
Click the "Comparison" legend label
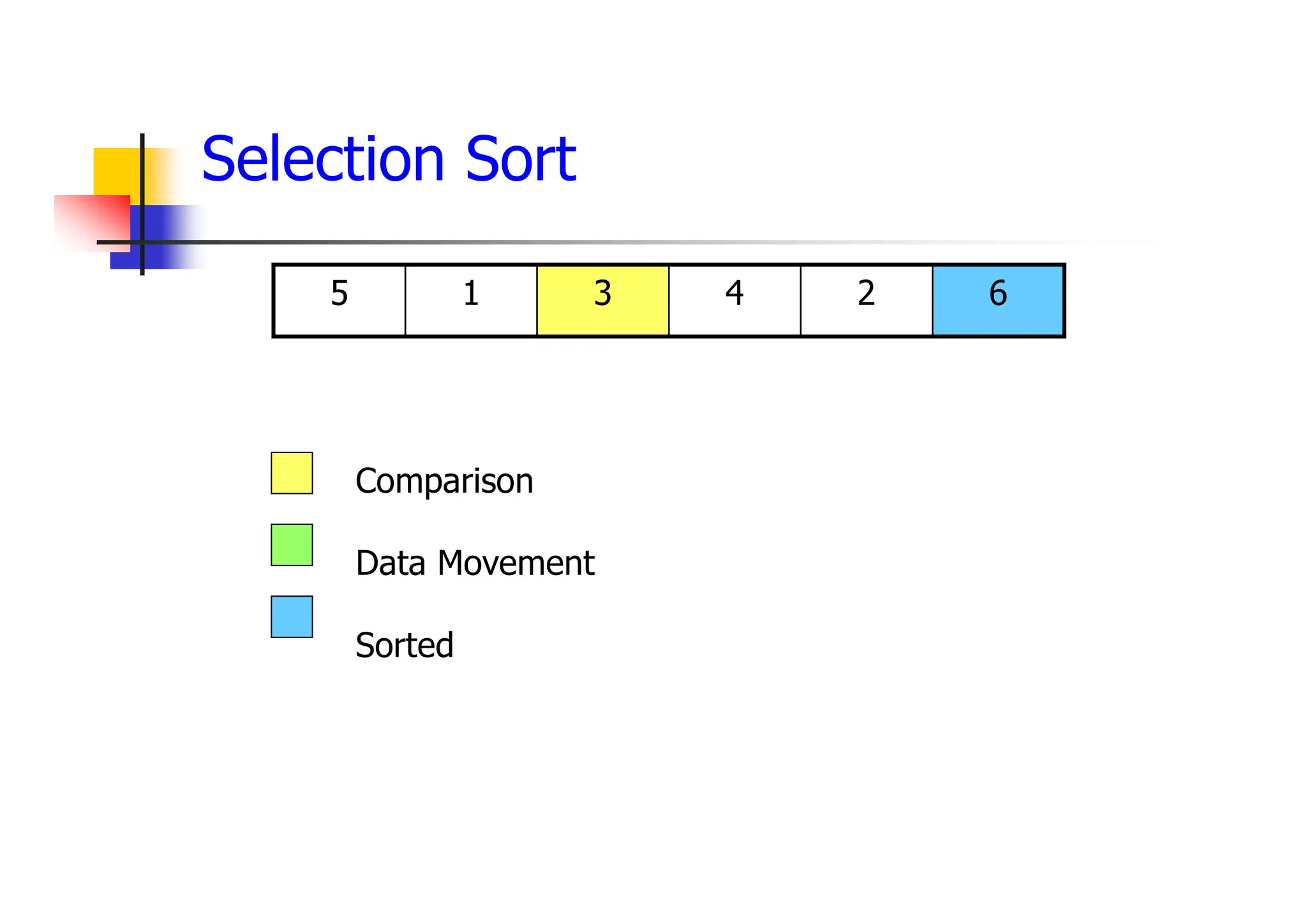(444, 481)
